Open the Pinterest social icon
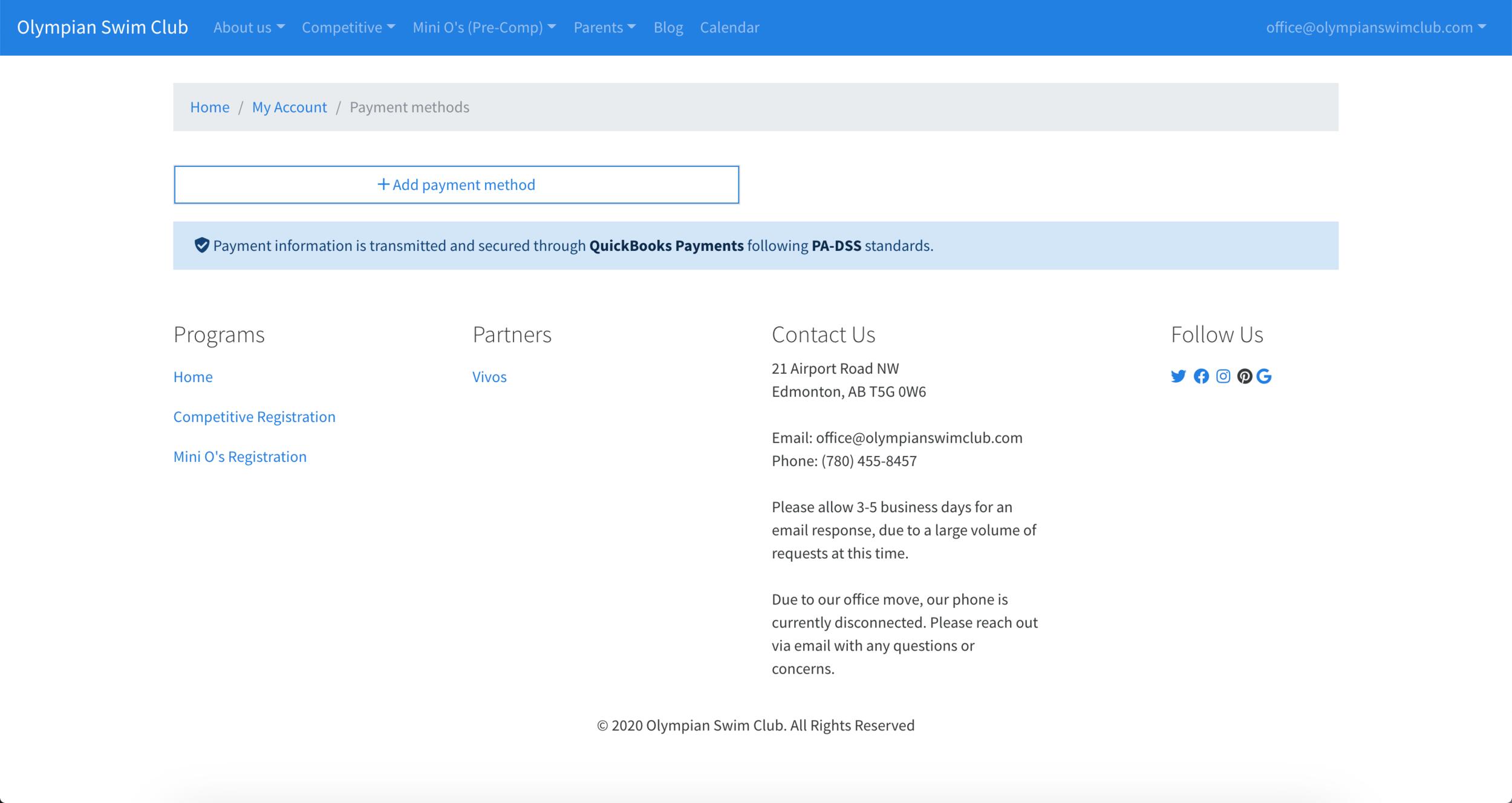The height and width of the screenshot is (803, 1512). [x=1244, y=376]
